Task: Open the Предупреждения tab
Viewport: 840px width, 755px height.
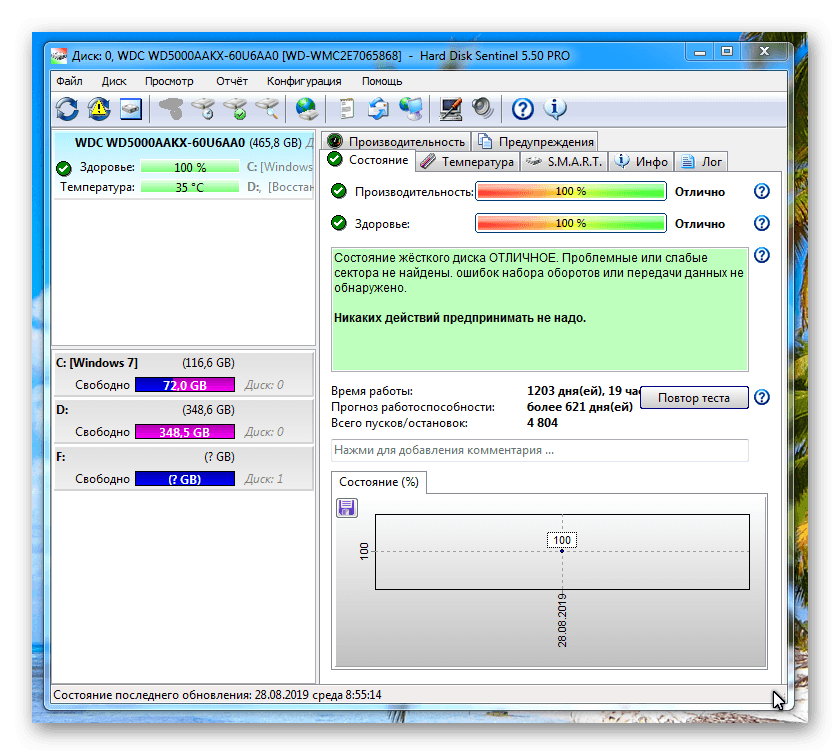Action: point(537,141)
